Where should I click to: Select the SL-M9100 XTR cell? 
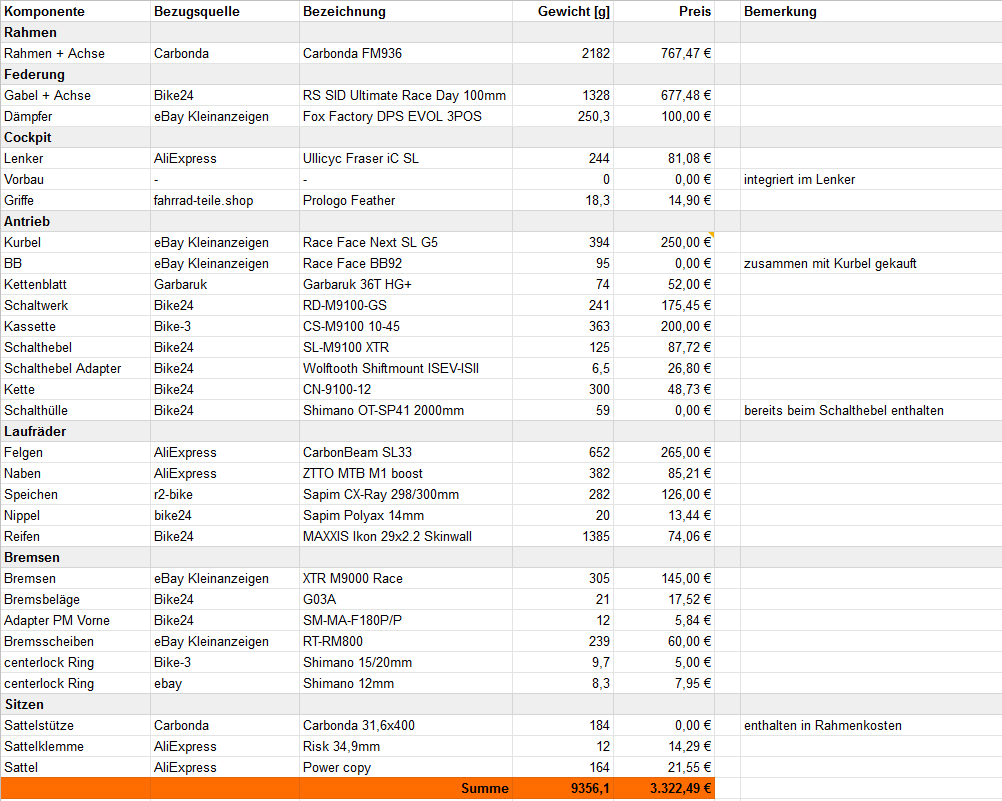pyautogui.click(x=406, y=348)
